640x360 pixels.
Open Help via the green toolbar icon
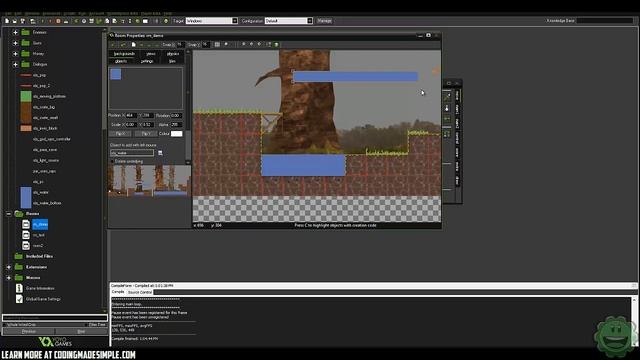coord(166,21)
